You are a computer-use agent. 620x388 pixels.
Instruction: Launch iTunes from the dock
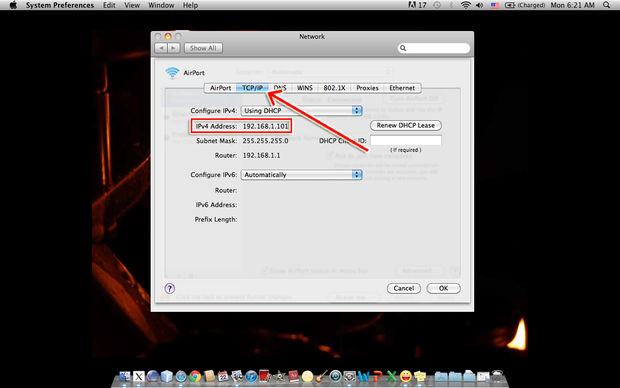click(x=251, y=376)
